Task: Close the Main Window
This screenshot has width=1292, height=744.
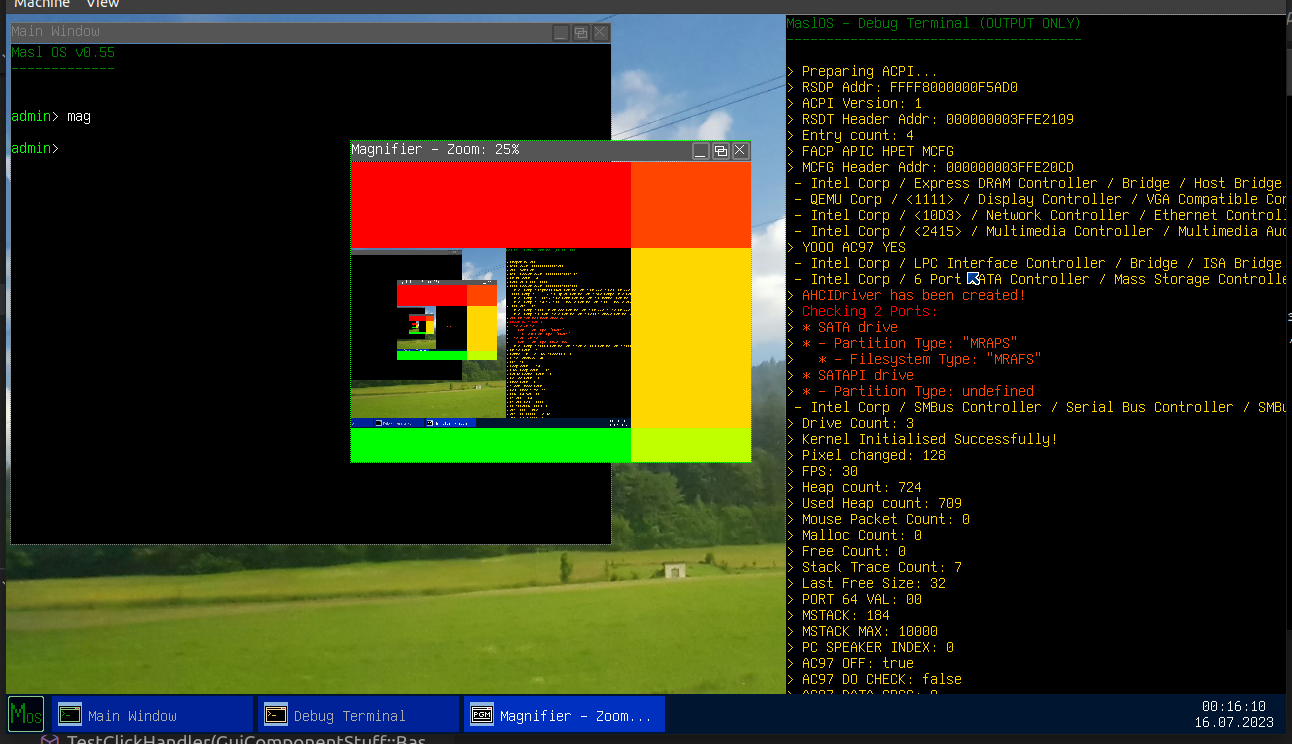Action: pos(600,32)
